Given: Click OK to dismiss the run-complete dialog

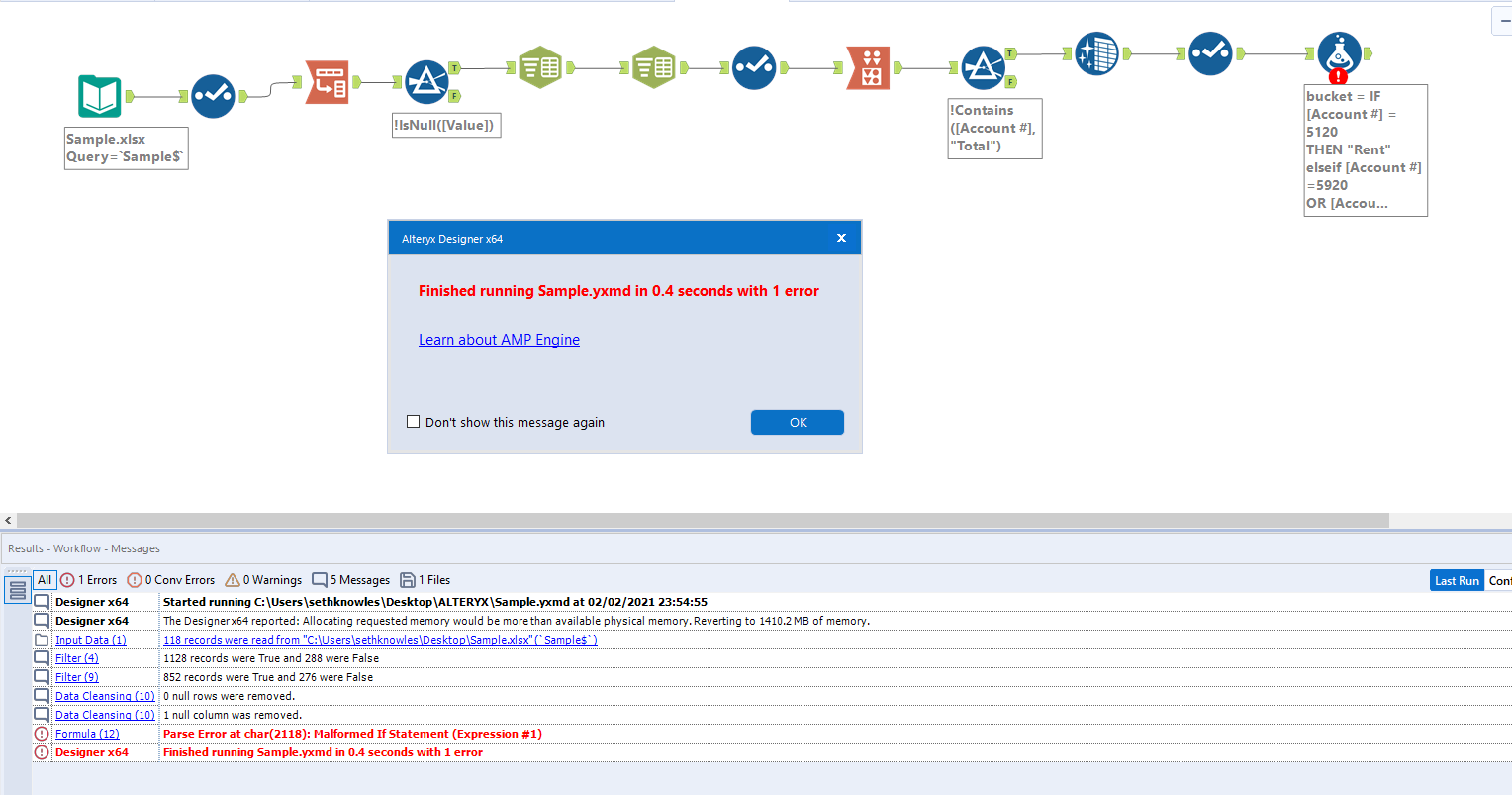Looking at the screenshot, I should [797, 422].
